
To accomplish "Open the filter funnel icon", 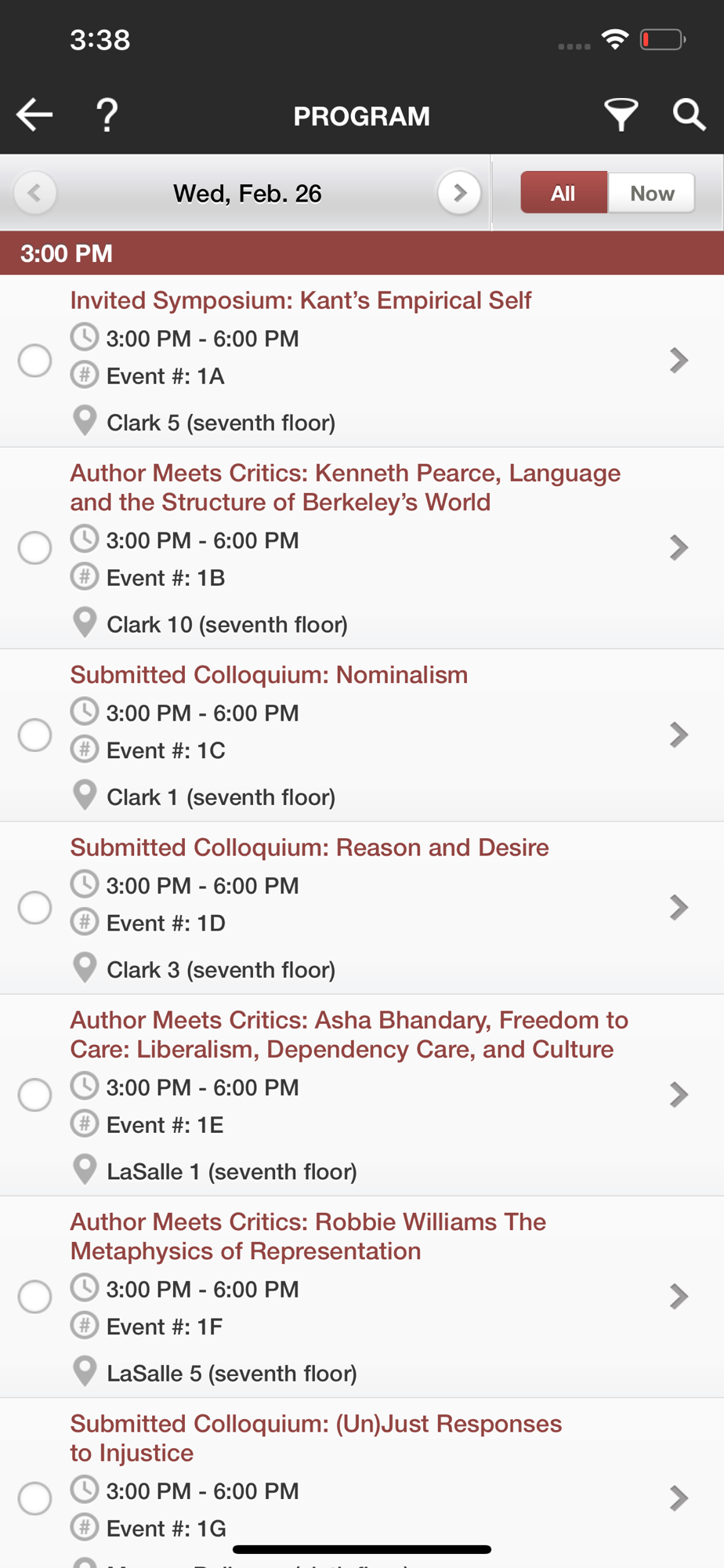I will pos(621,115).
